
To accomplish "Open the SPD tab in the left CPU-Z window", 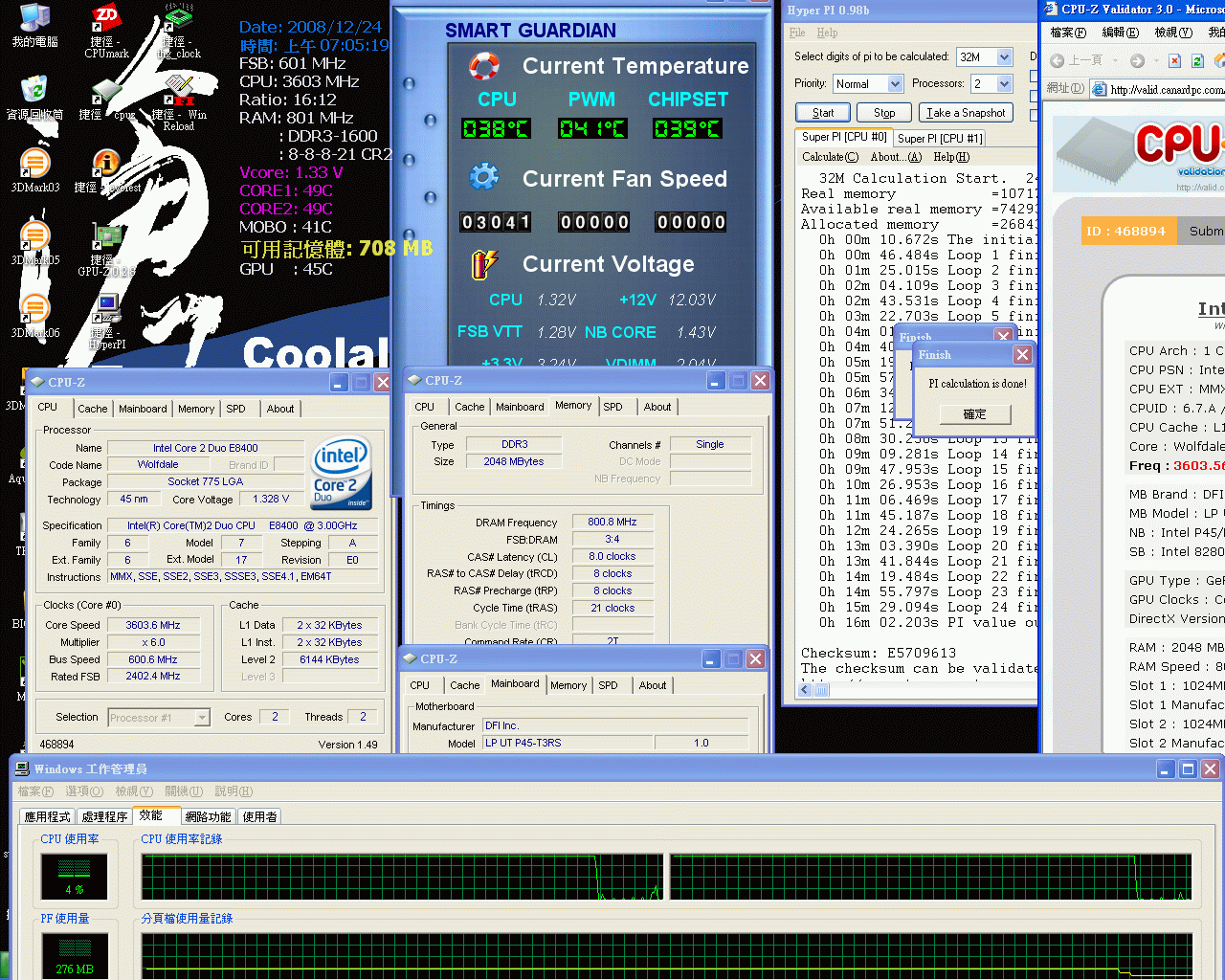I will coord(235,409).
